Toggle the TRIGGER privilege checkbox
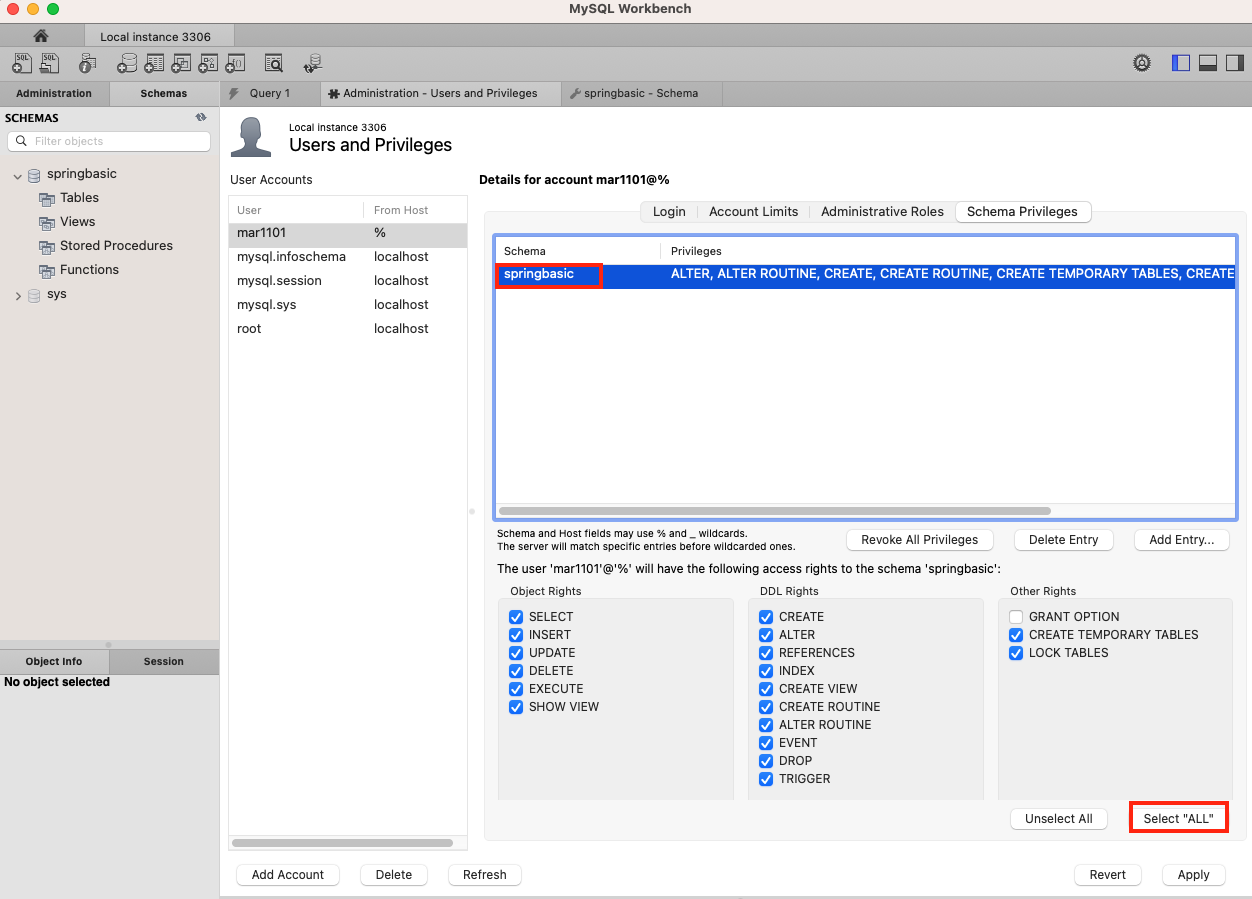The image size is (1252, 899). click(766, 779)
